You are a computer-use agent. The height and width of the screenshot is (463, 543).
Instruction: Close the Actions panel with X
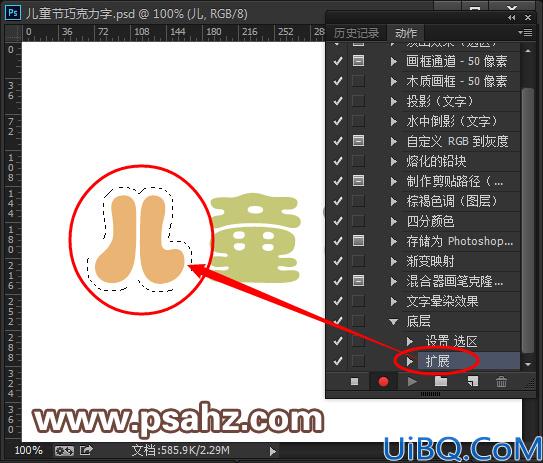[528, 17]
